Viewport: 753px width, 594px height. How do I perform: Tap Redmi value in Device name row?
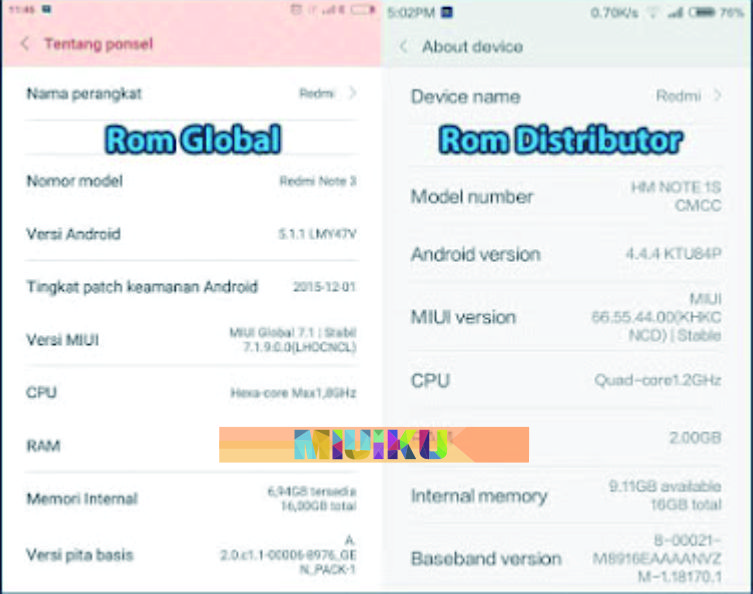tap(678, 96)
